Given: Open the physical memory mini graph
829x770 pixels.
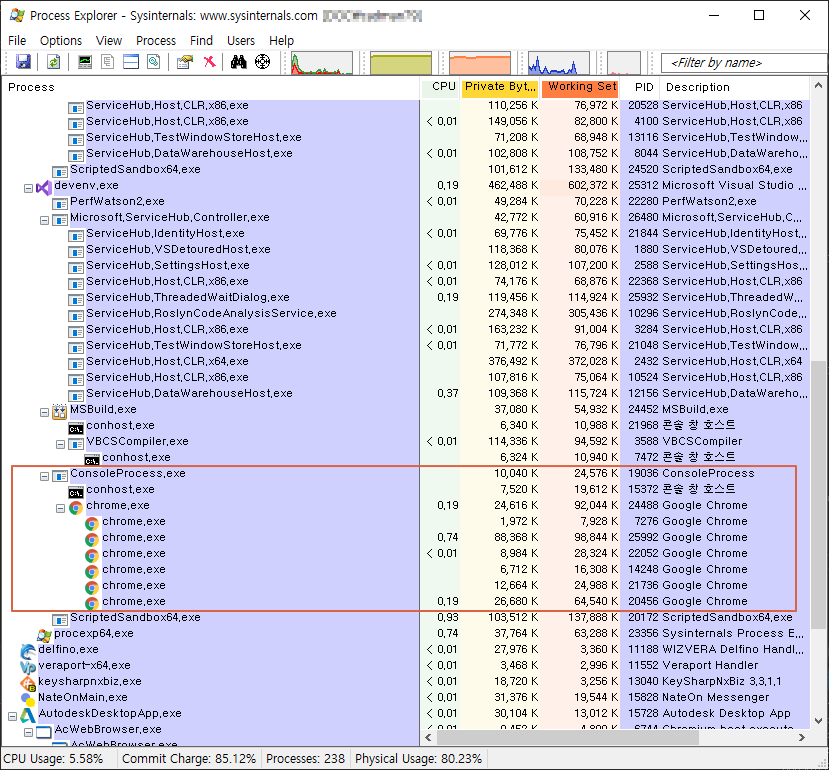Looking at the screenshot, I should [480, 63].
